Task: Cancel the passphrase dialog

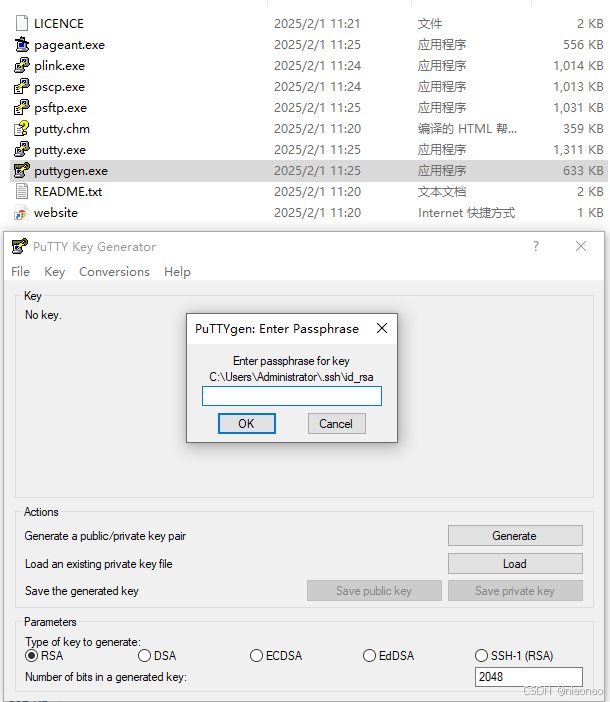Action: click(x=337, y=424)
